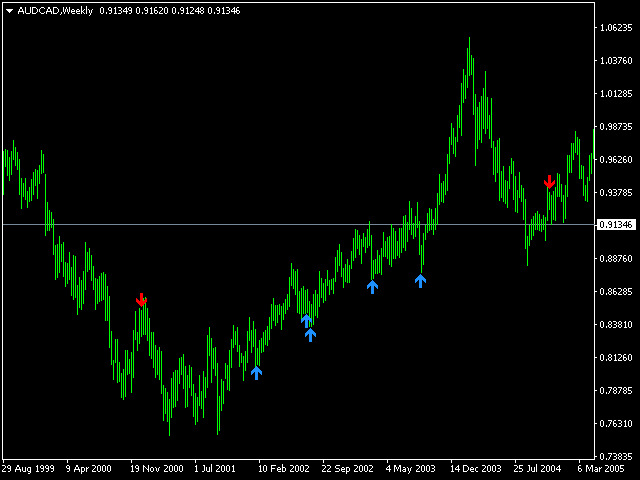Image resolution: width=640 pixels, height=480 pixels.
Task: Click the red down arrow near 19 Nov 2000
Action: pyautogui.click(x=141, y=300)
